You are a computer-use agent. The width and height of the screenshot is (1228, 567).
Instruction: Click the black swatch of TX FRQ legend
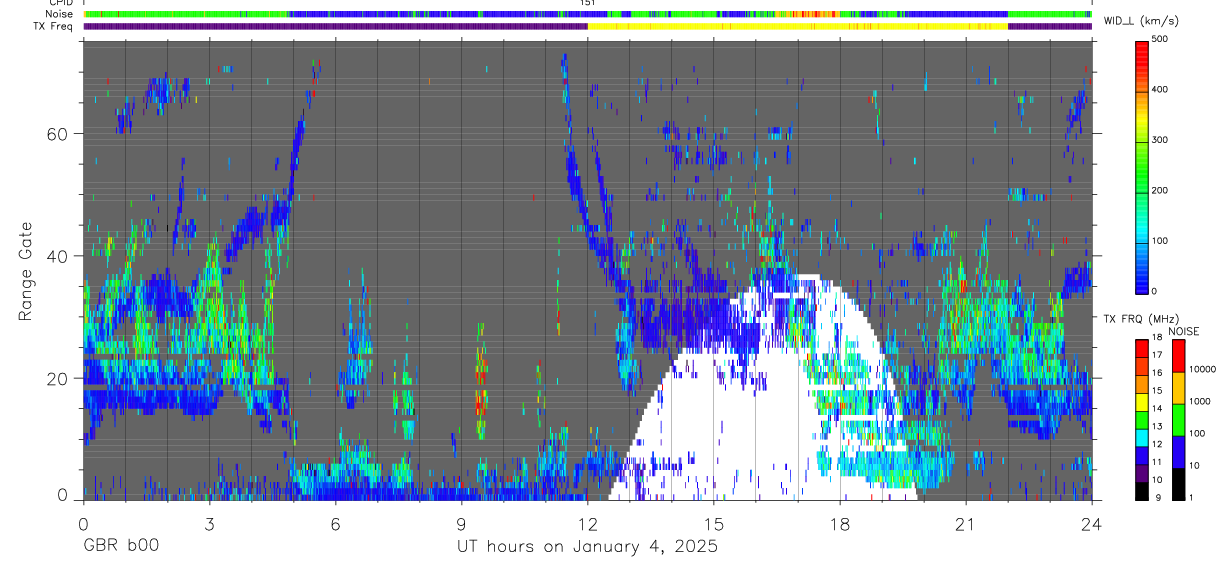1142,490
